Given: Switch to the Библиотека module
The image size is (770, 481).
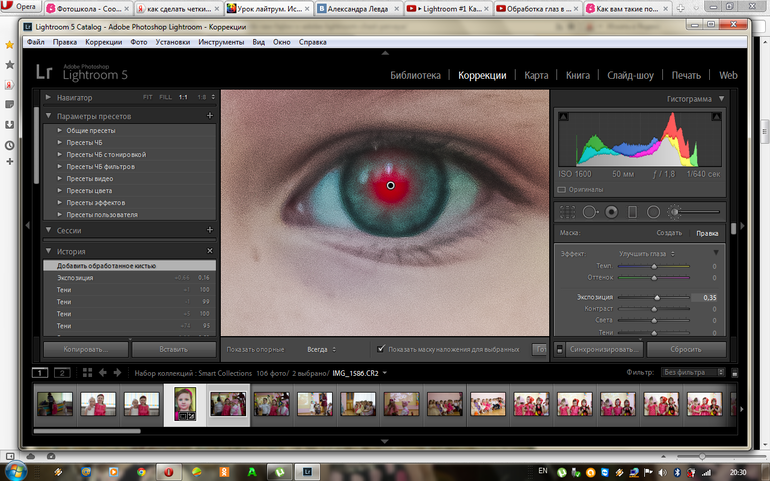Looking at the screenshot, I should (415, 75).
